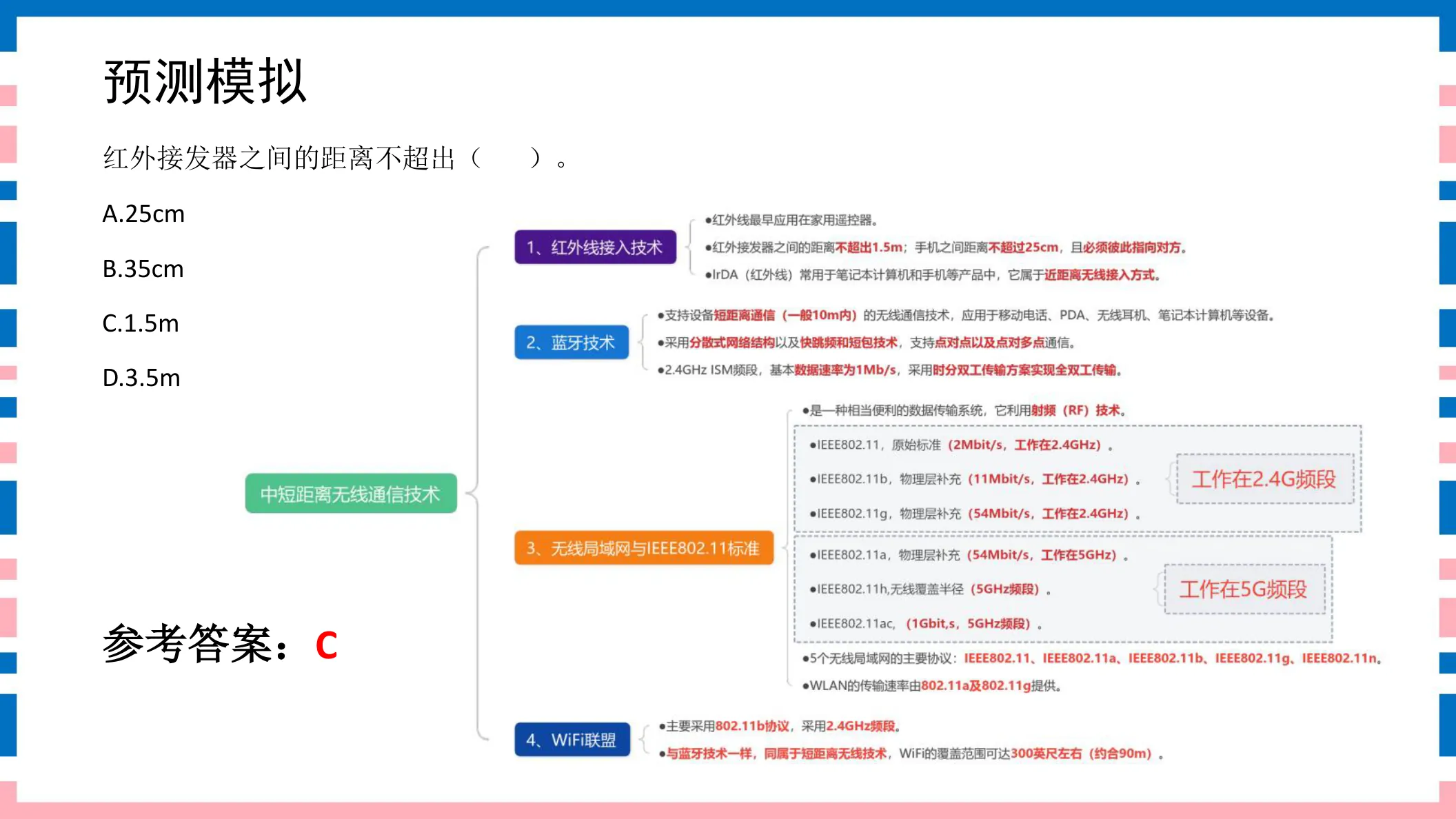Select answer option C.1.5m

tap(141, 323)
